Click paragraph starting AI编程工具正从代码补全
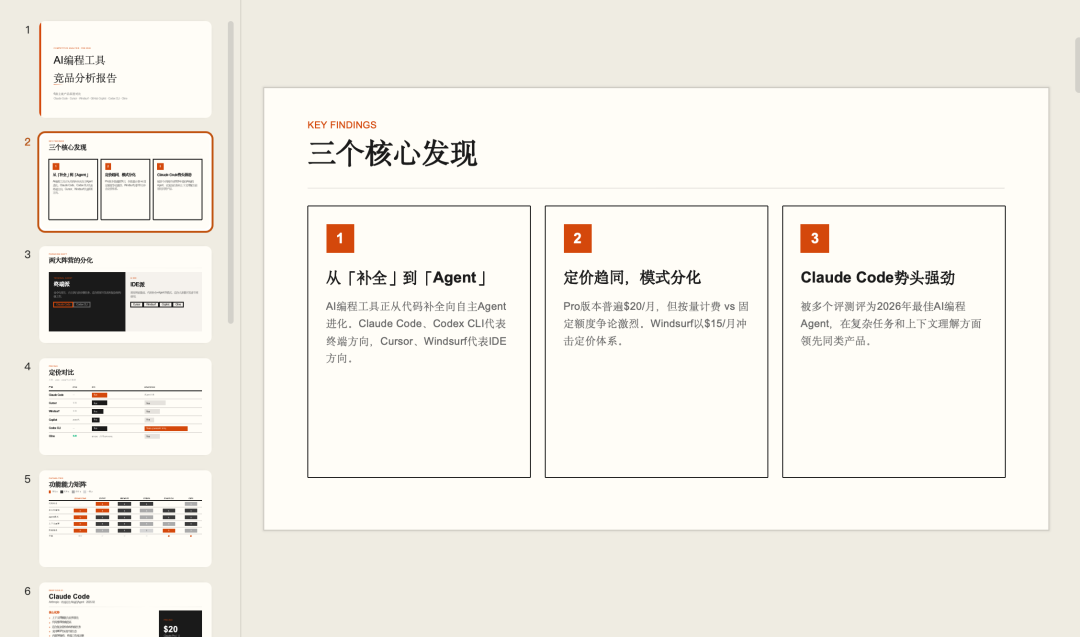Screen dimensions: 1080x637 [x=416, y=332]
